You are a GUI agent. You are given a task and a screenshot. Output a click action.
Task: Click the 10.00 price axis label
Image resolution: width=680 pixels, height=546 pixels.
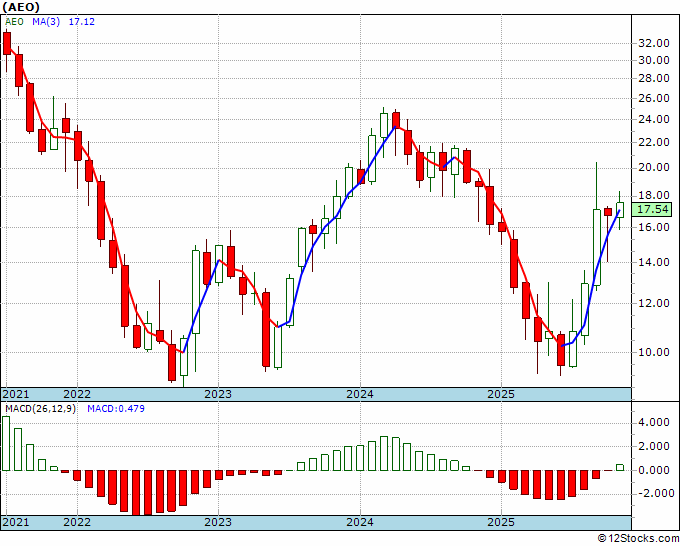tap(654, 352)
